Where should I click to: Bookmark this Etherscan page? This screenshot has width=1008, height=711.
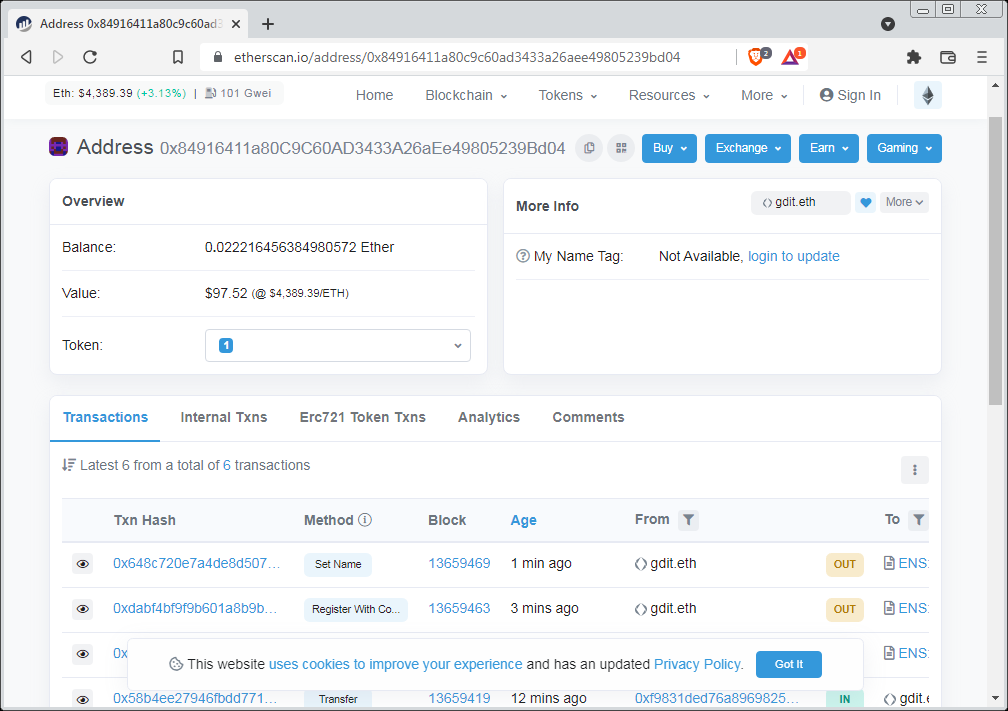[178, 57]
